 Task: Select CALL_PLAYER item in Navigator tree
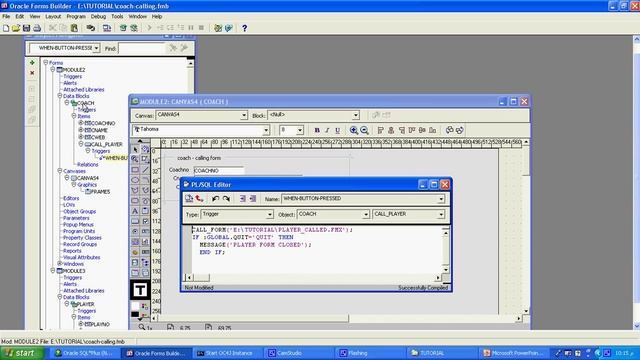pos(107,144)
